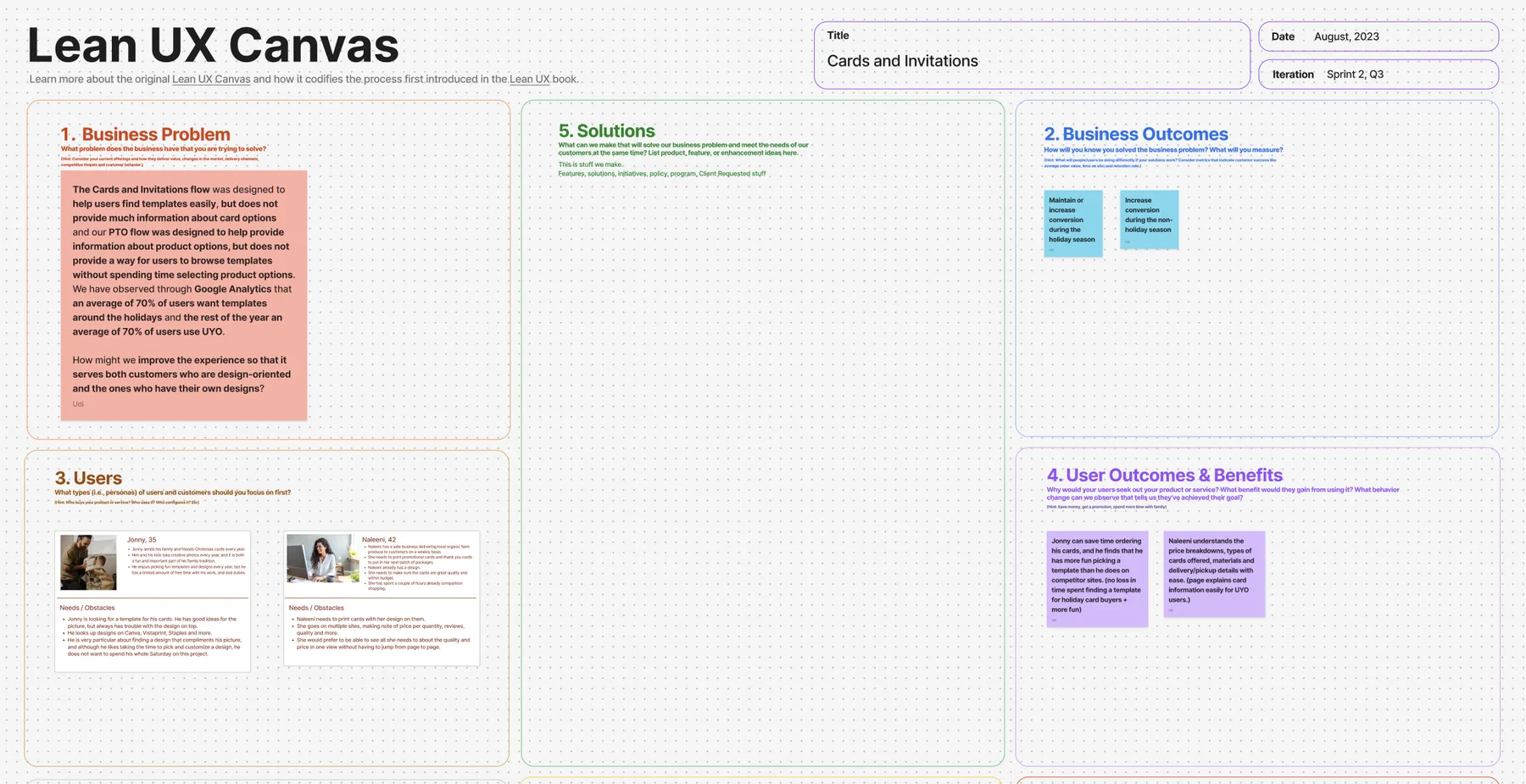Select 'Features, solutions, initiatives, policy' text line

tap(661, 174)
